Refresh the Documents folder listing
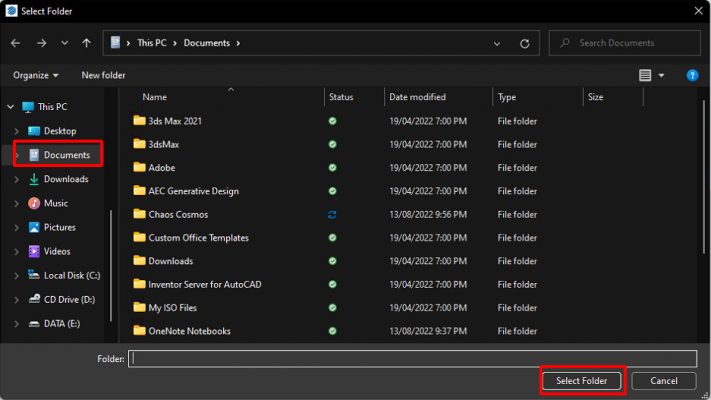The image size is (711, 400). click(x=525, y=43)
